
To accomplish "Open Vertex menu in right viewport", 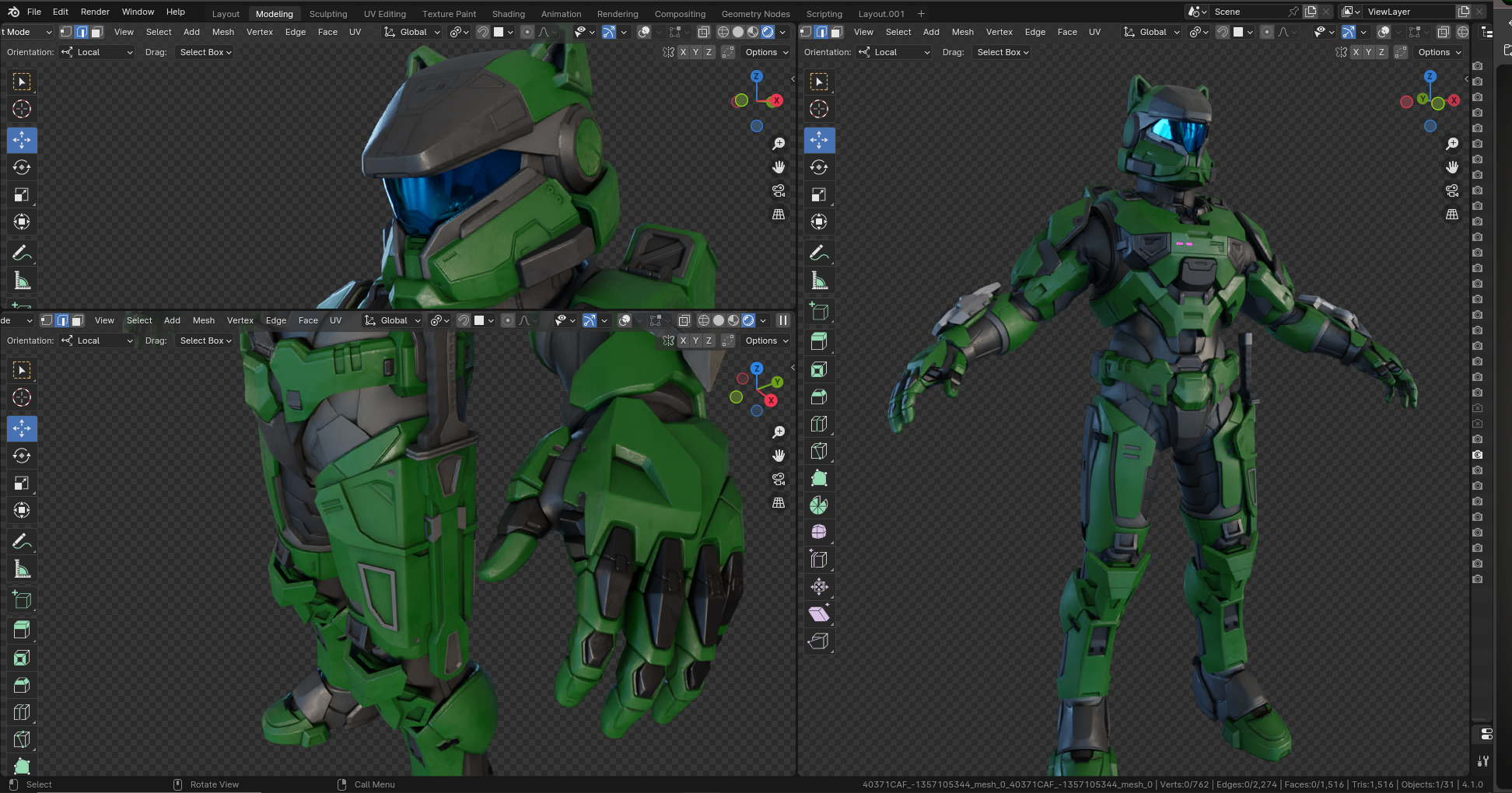I will (x=999, y=32).
